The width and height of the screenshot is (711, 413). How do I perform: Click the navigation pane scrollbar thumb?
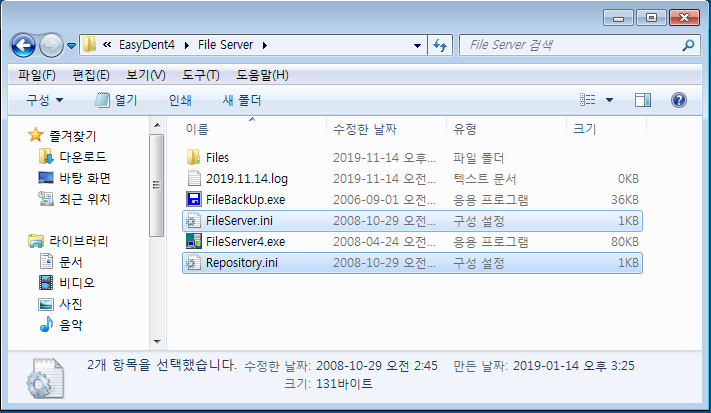point(157,185)
